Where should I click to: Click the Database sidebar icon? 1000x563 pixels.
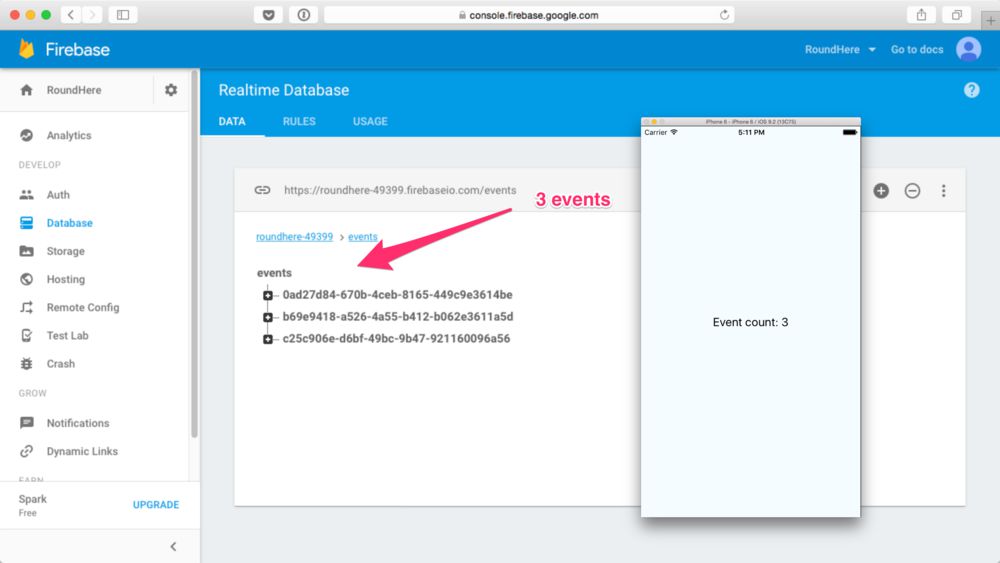click(x=26, y=223)
